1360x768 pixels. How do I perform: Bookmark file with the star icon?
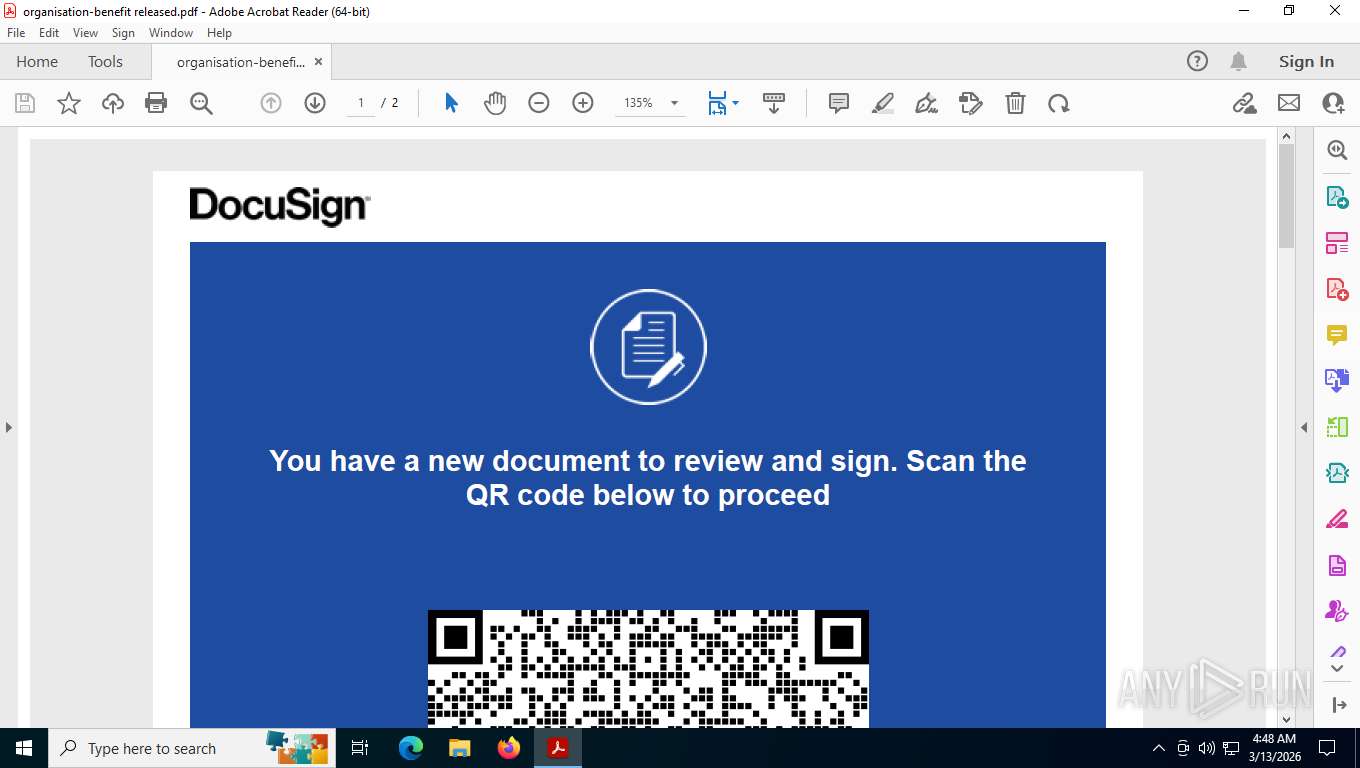(69, 103)
